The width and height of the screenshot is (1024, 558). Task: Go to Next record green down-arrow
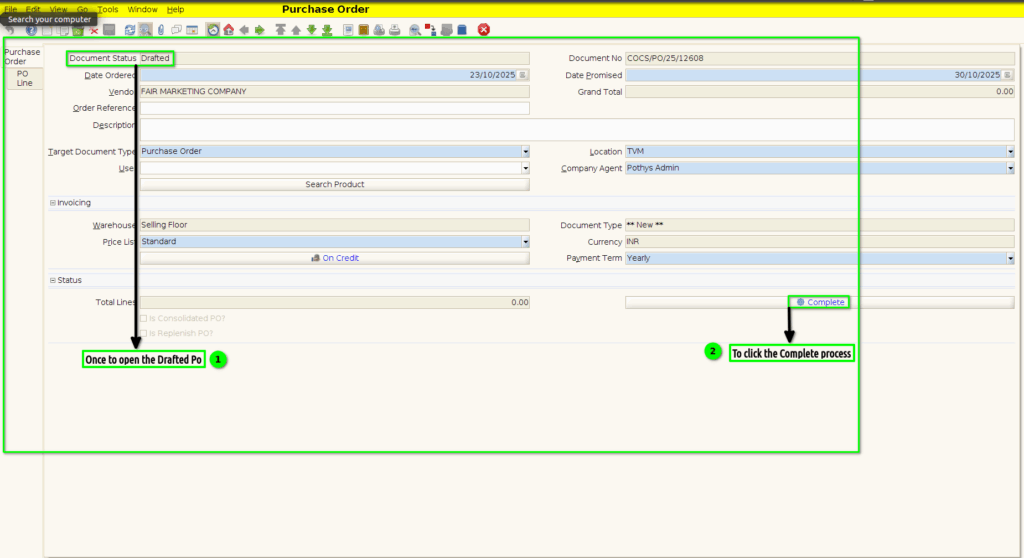coord(312,30)
